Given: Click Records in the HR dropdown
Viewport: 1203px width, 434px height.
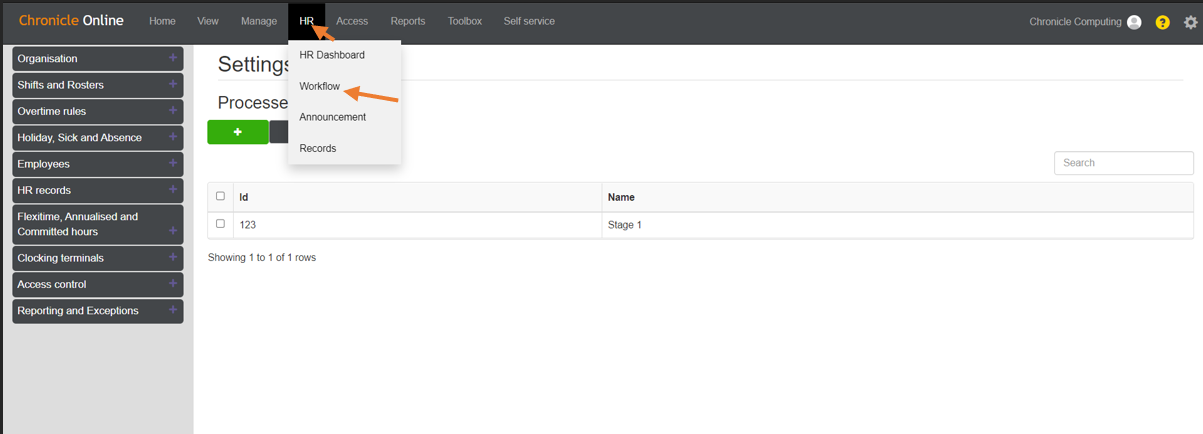Looking at the screenshot, I should tap(318, 148).
